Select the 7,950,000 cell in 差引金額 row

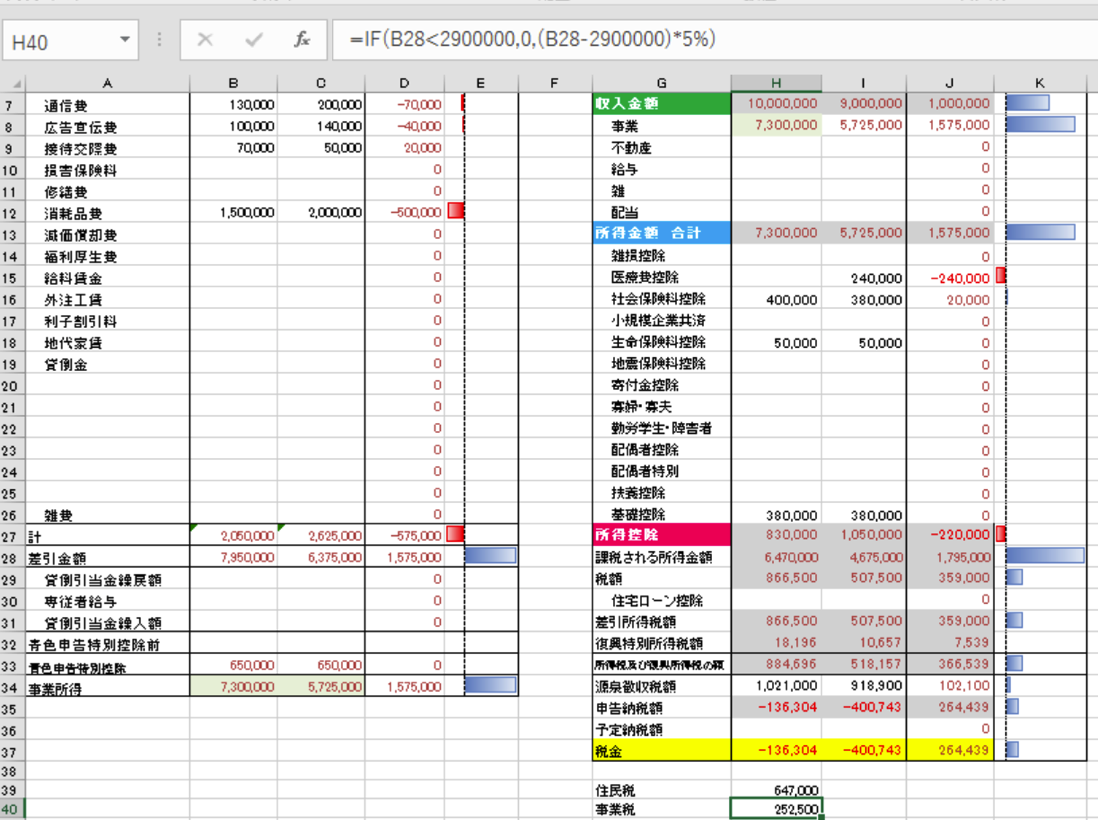click(233, 558)
